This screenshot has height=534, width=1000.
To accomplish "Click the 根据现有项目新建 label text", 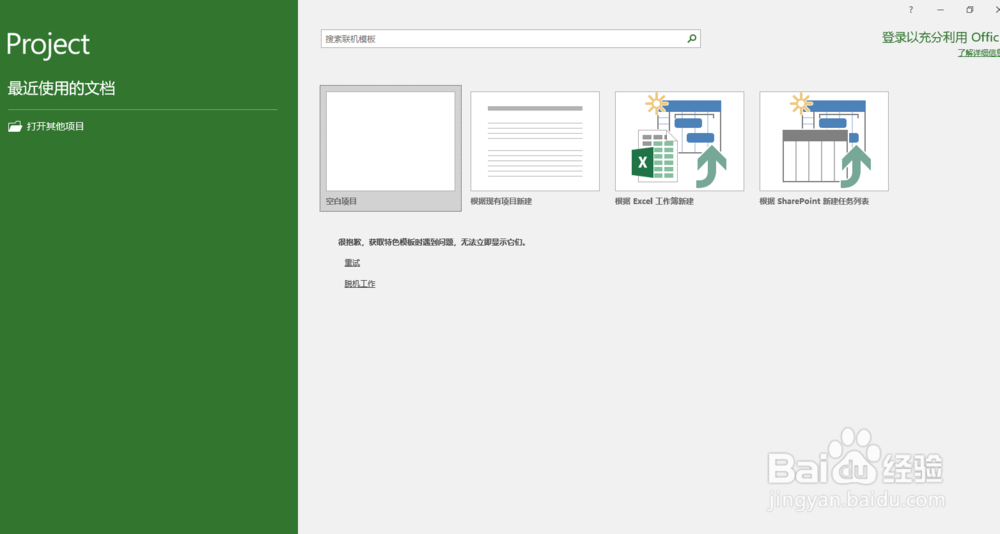I will pyautogui.click(x=501, y=201).
